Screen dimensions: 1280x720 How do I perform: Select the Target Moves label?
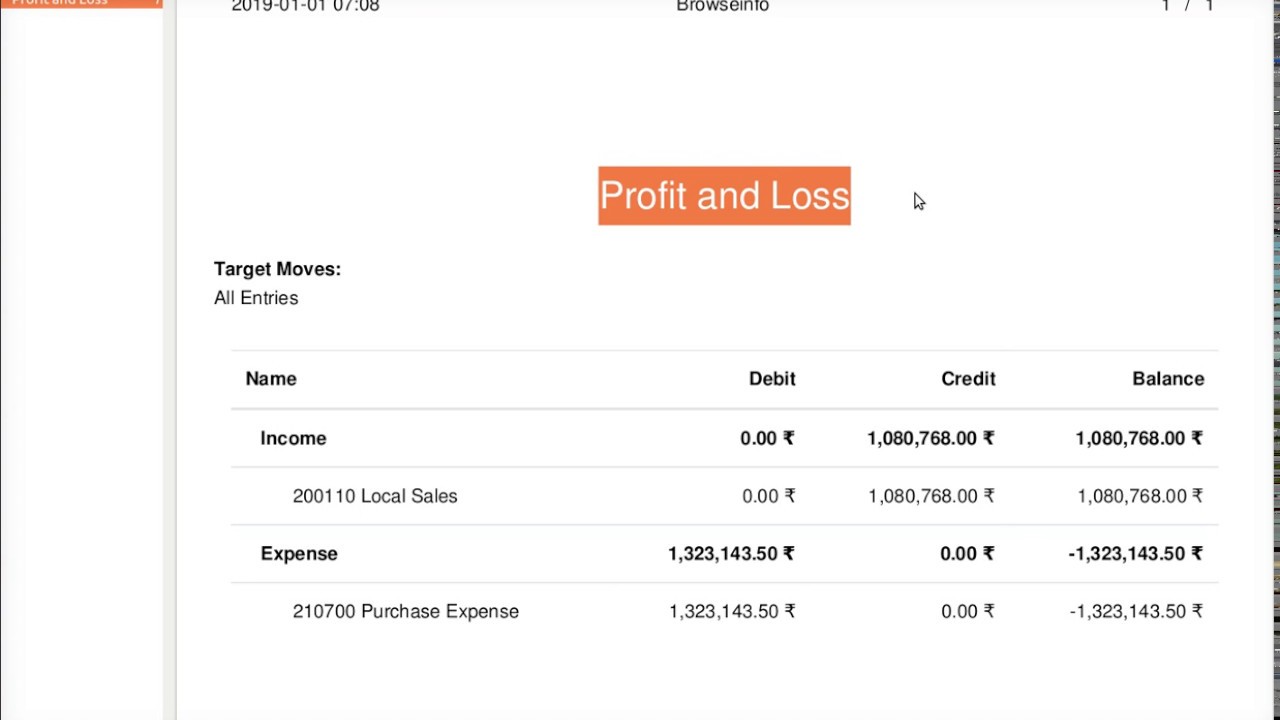click(277, 269)
